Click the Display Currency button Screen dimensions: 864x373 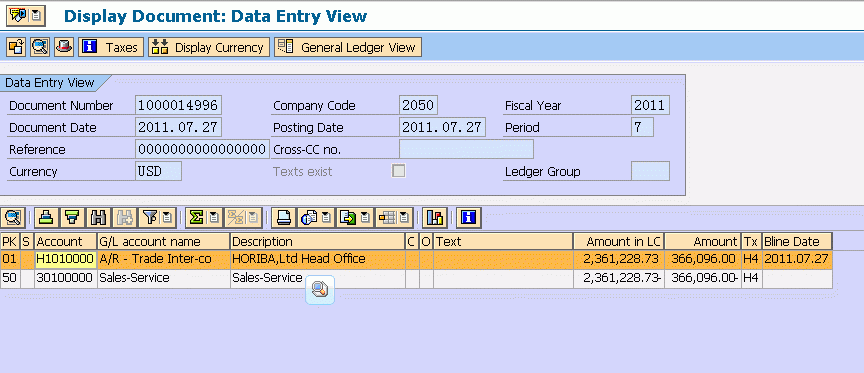(209, 47)
